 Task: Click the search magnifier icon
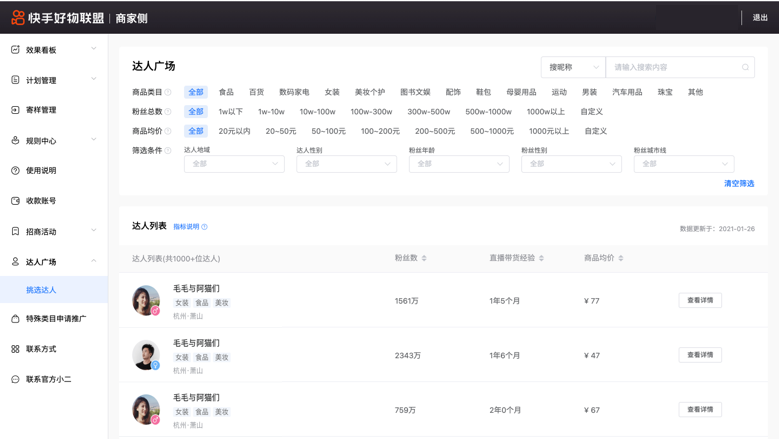point(745,68)
